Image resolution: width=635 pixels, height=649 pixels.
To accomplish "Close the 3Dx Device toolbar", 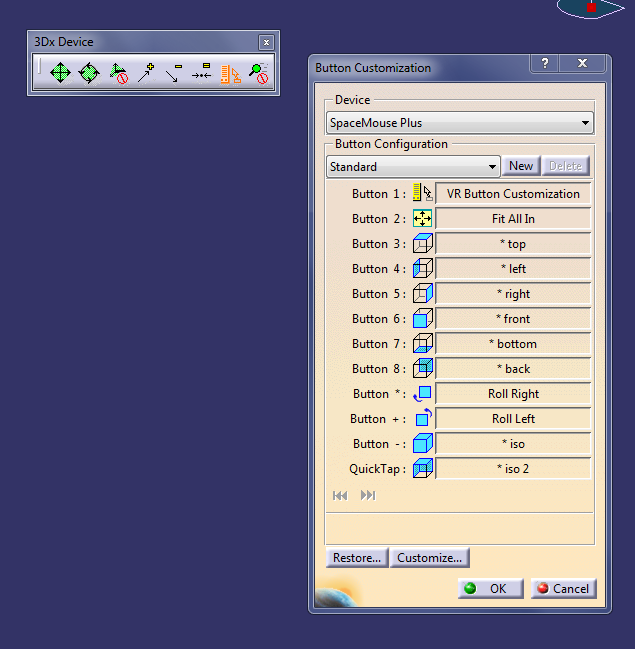I will click(x=266, y=42).
